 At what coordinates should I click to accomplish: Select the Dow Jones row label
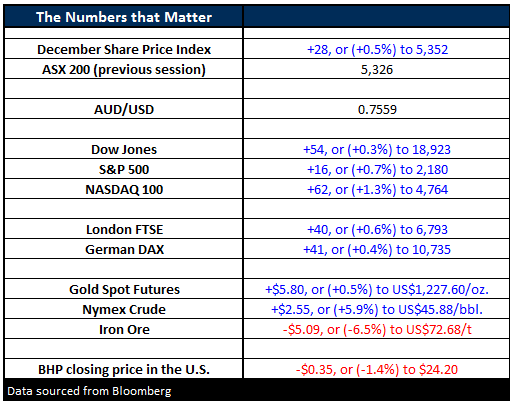(x=124, y=149)
